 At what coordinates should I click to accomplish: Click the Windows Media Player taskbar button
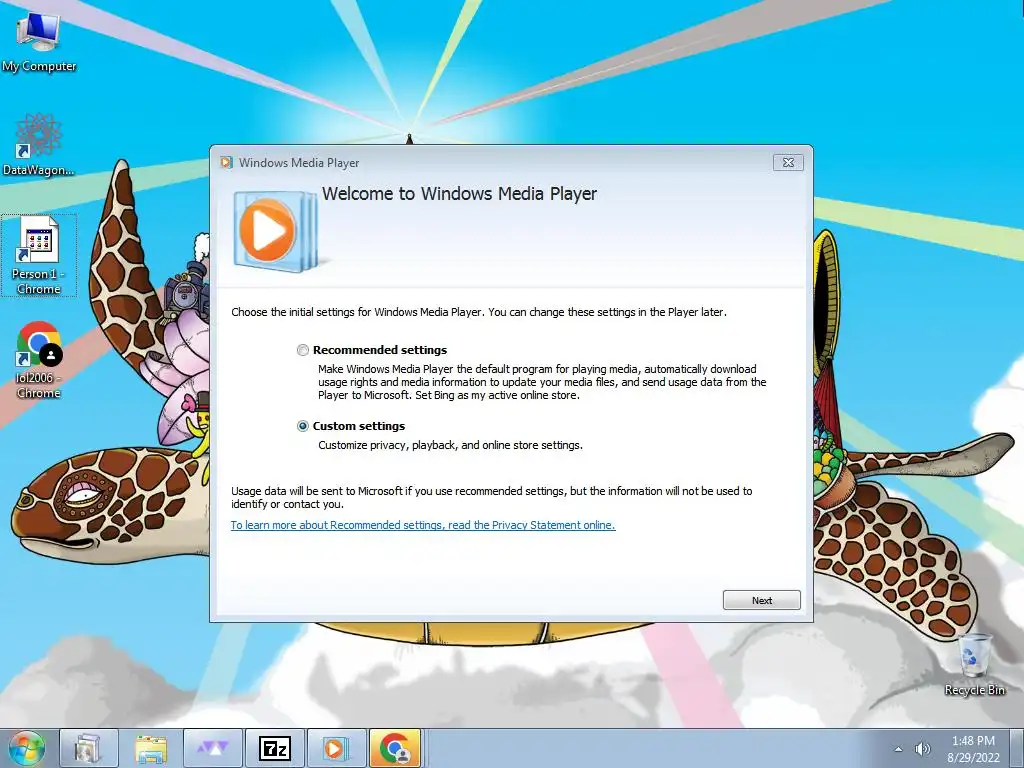tap(336, 748)
